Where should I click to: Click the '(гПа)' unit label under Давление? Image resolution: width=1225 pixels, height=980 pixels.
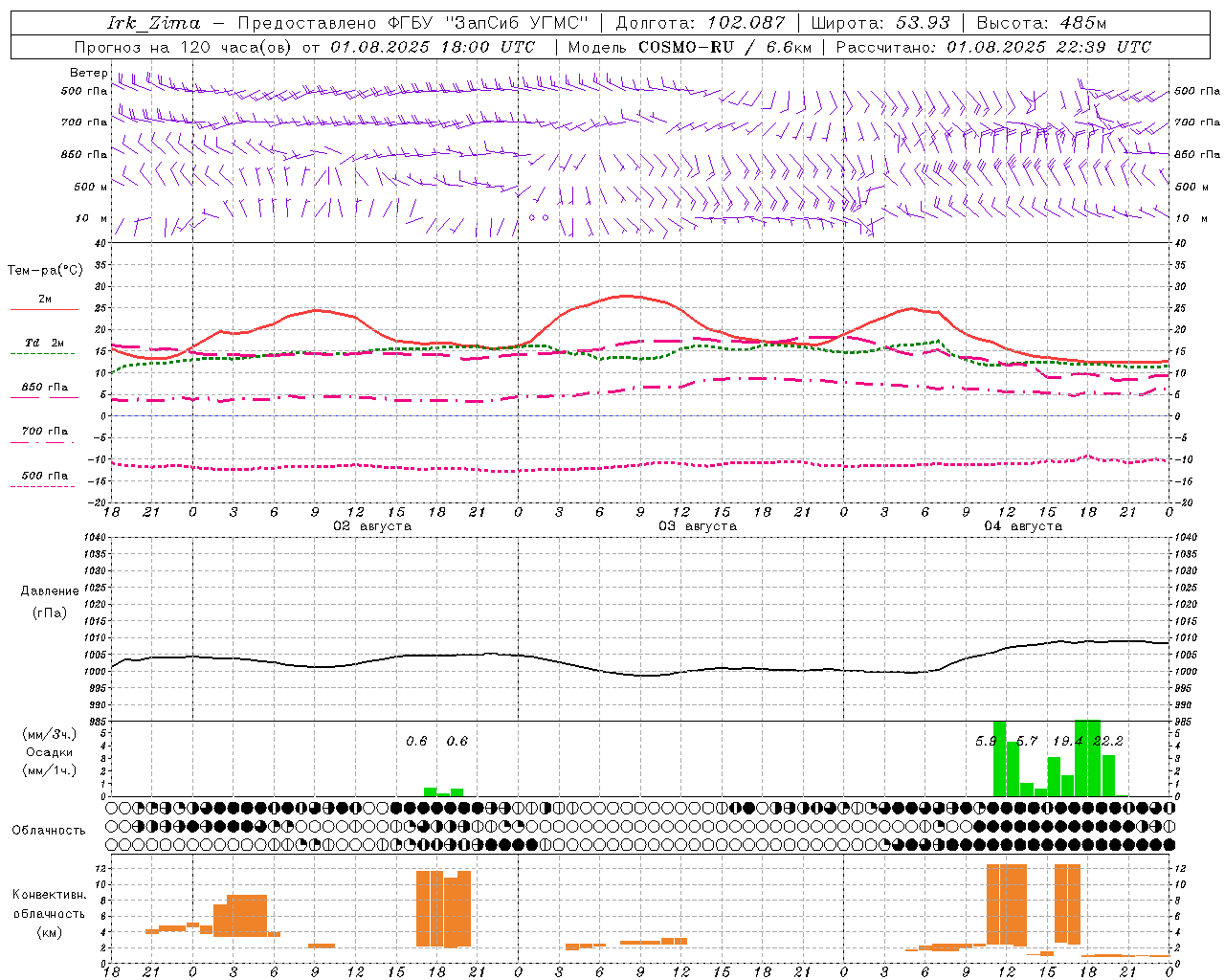[x=50, y=612]
